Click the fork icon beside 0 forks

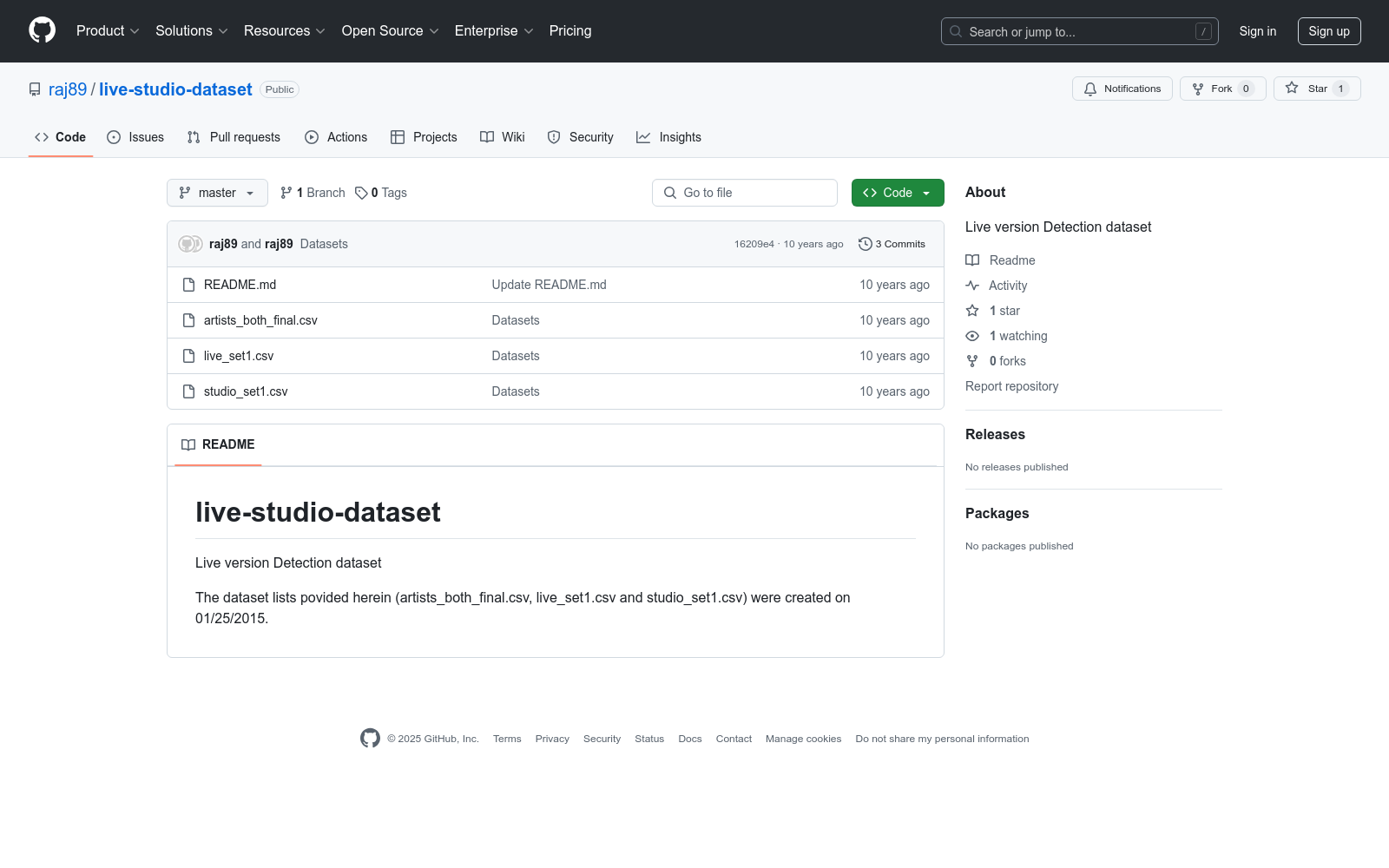tap(972, 361)
